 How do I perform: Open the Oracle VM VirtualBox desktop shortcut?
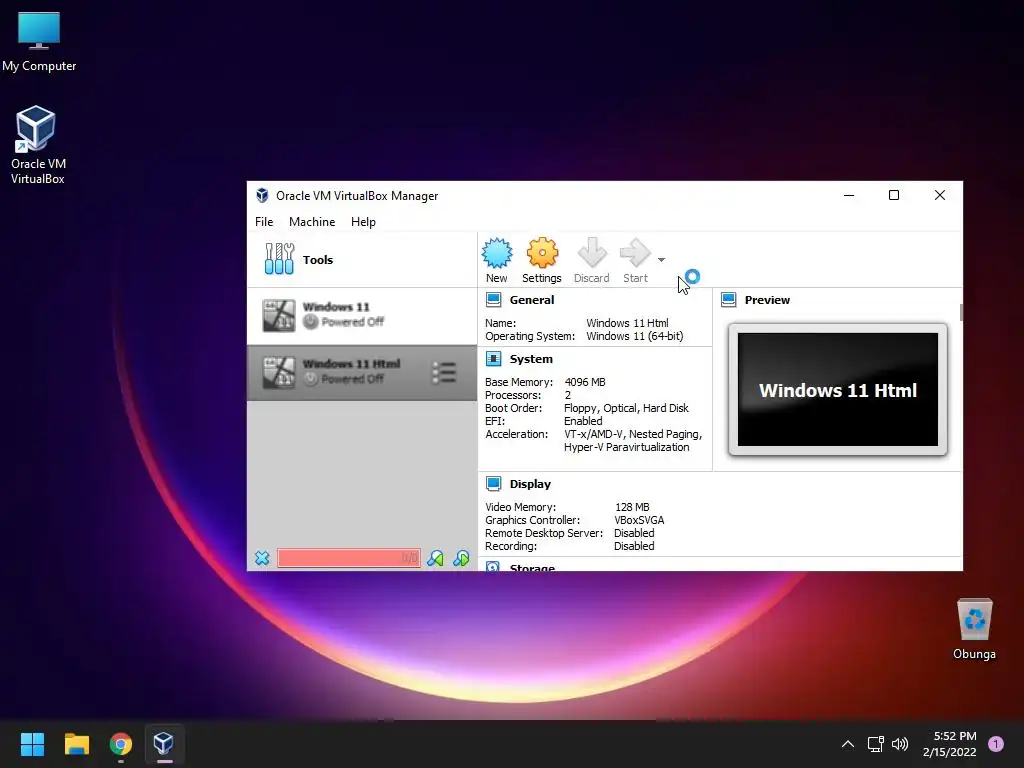(37, 145)
